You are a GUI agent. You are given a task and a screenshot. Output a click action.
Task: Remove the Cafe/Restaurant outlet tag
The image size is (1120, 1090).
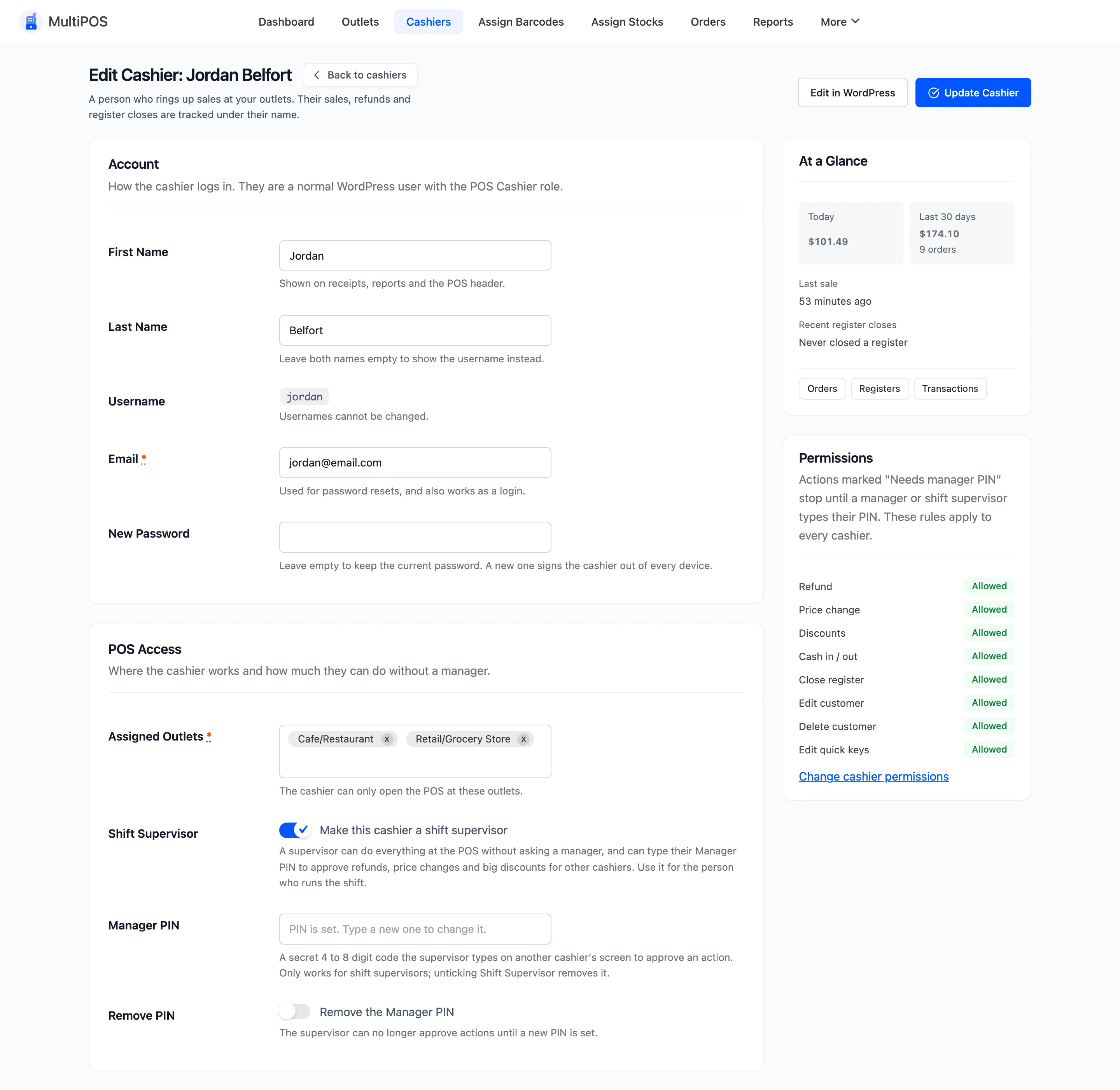(x=387, y=739)
